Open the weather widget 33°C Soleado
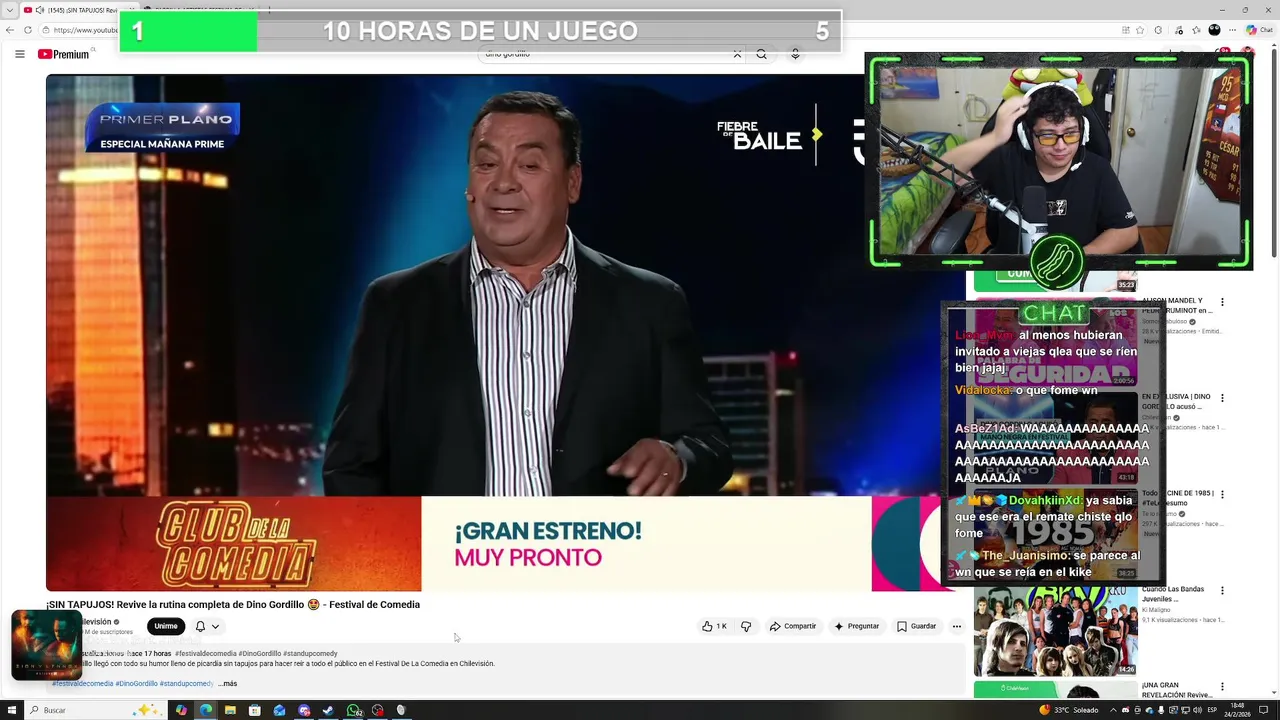1280x720 pixels. (x=1071, y=710)
